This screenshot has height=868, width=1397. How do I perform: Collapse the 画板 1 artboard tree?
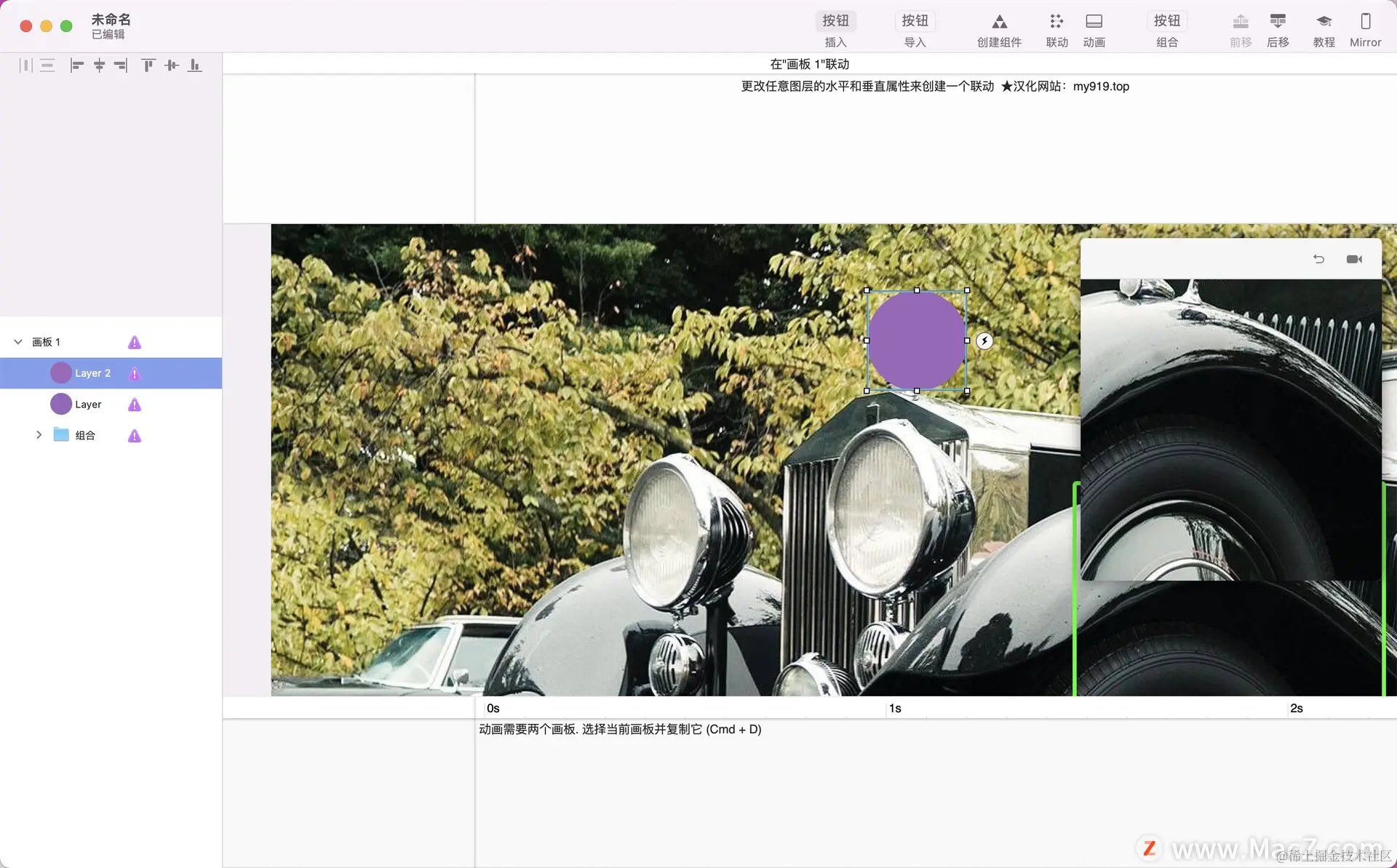point(18,342)
